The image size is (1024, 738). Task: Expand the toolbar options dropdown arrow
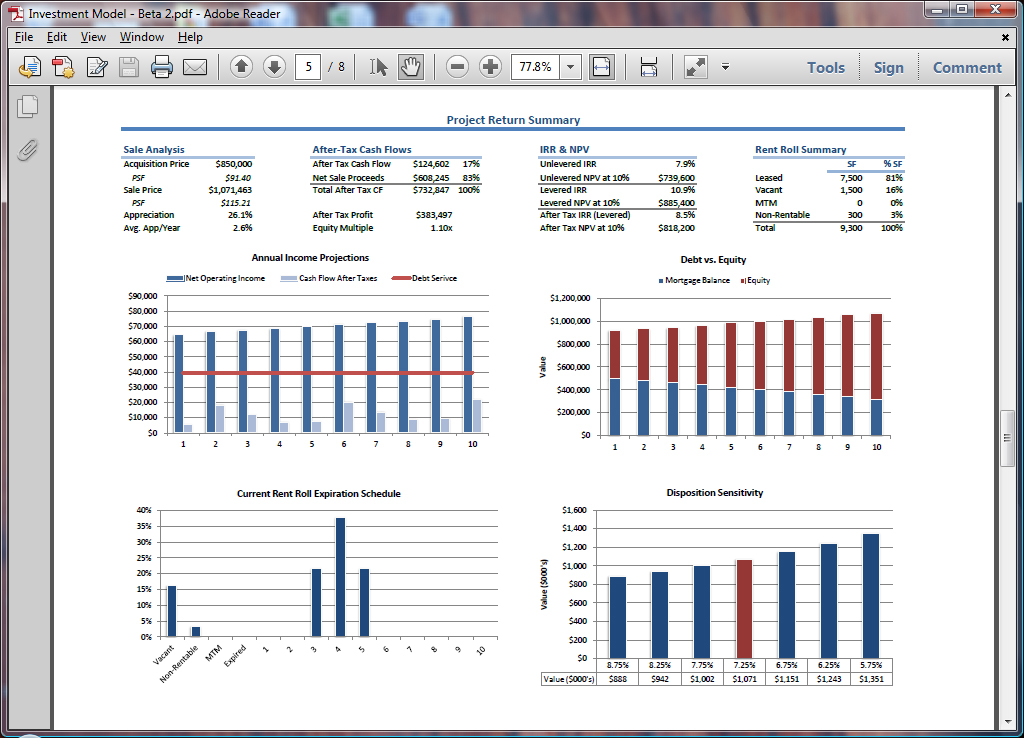pos(725,67)
